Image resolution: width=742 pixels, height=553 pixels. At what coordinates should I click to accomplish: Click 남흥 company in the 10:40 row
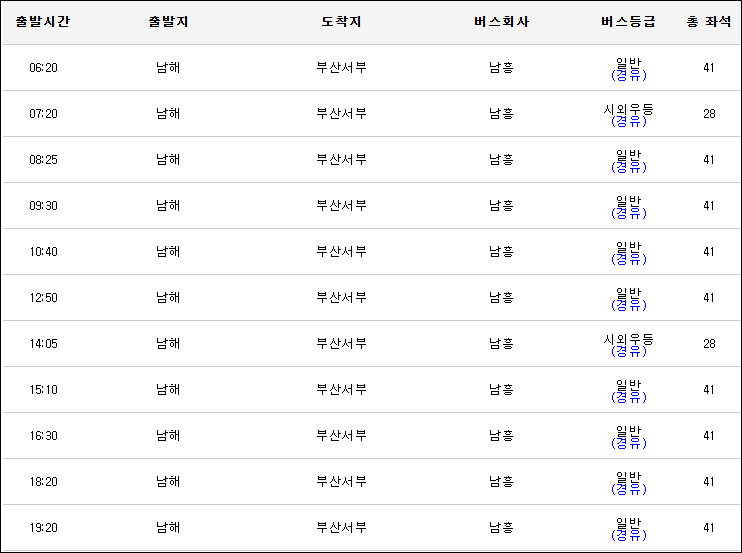coord(502,251)
